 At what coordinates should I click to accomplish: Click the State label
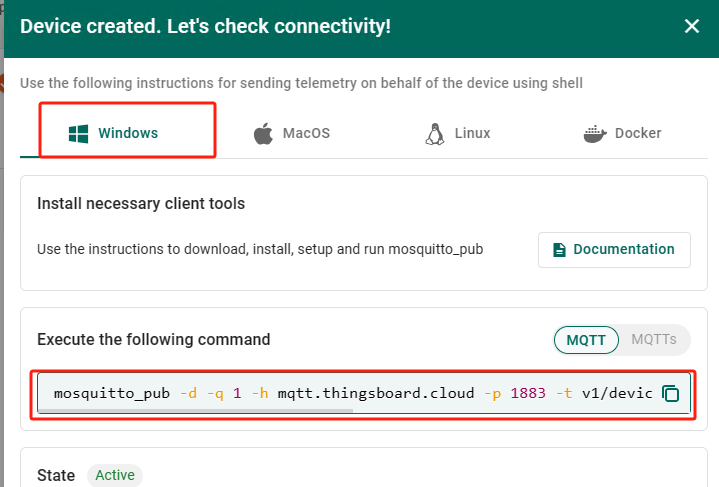pyautogui.click(x=56, y=475)
